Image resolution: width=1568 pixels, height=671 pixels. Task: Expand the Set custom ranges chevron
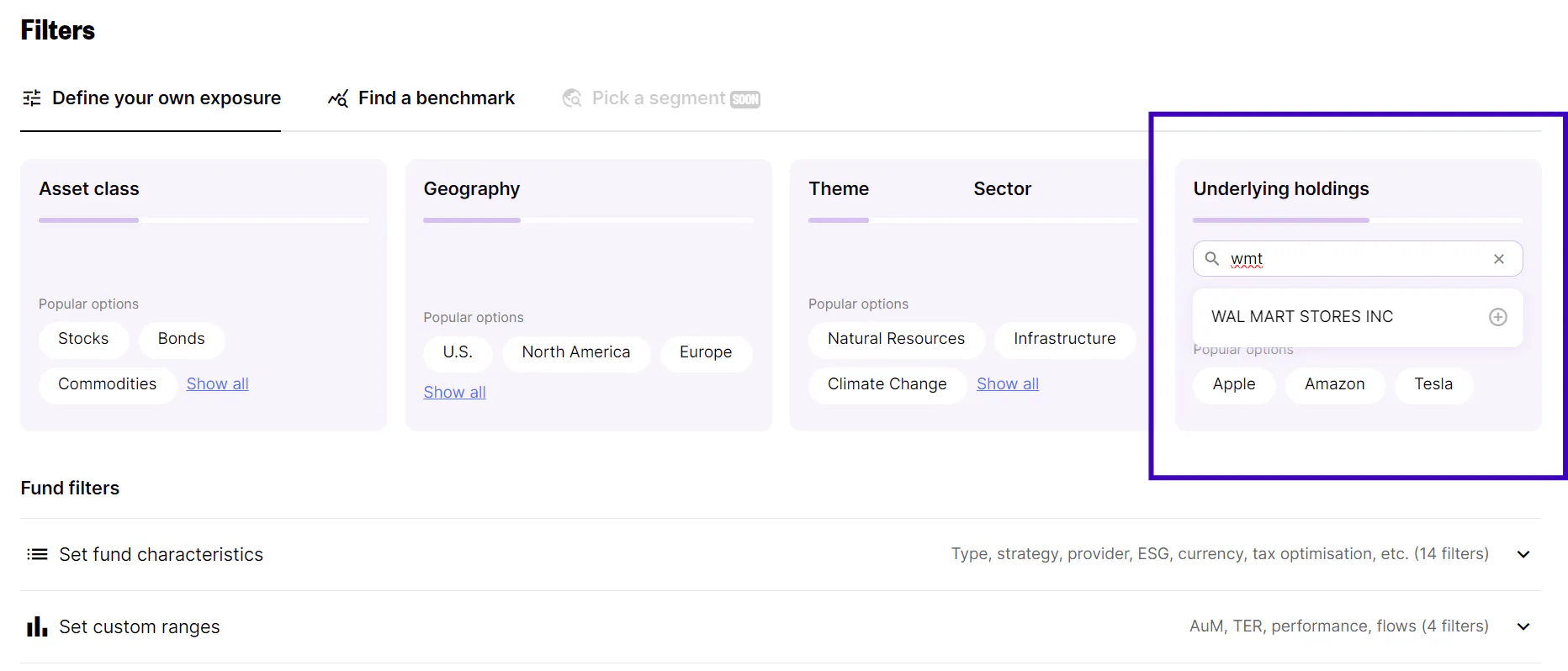click(1523, 626)
